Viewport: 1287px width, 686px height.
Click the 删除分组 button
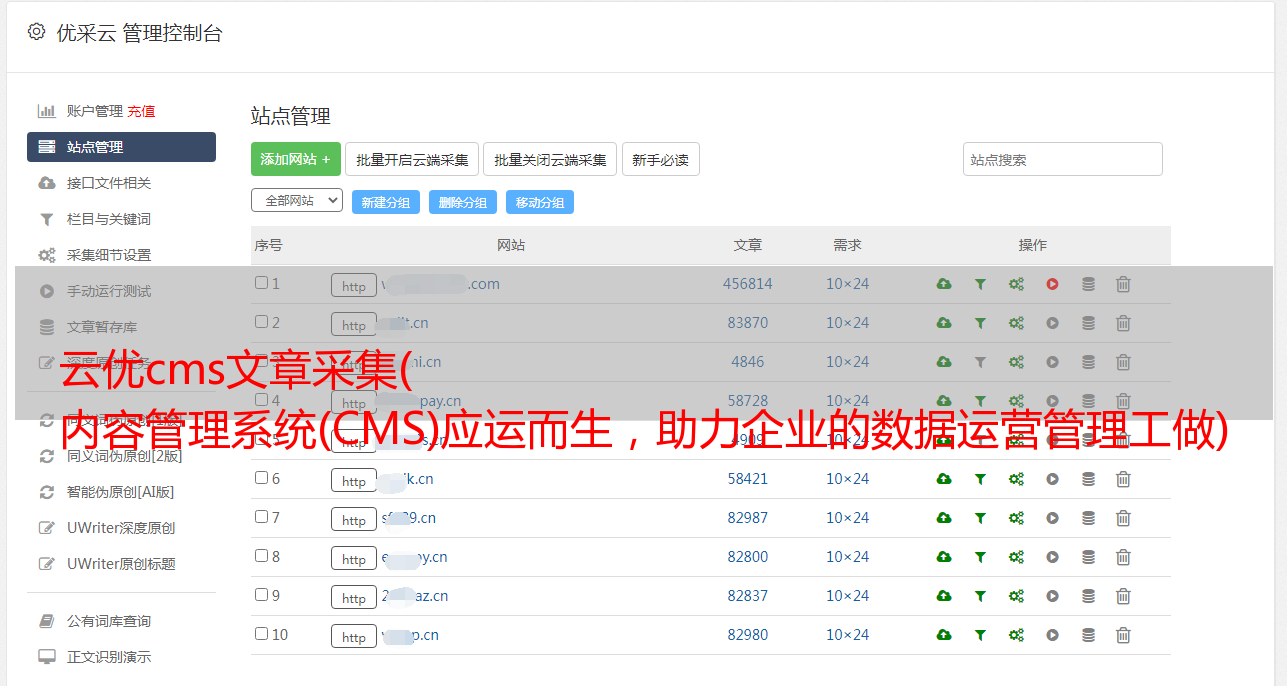[x=463, y=202]
